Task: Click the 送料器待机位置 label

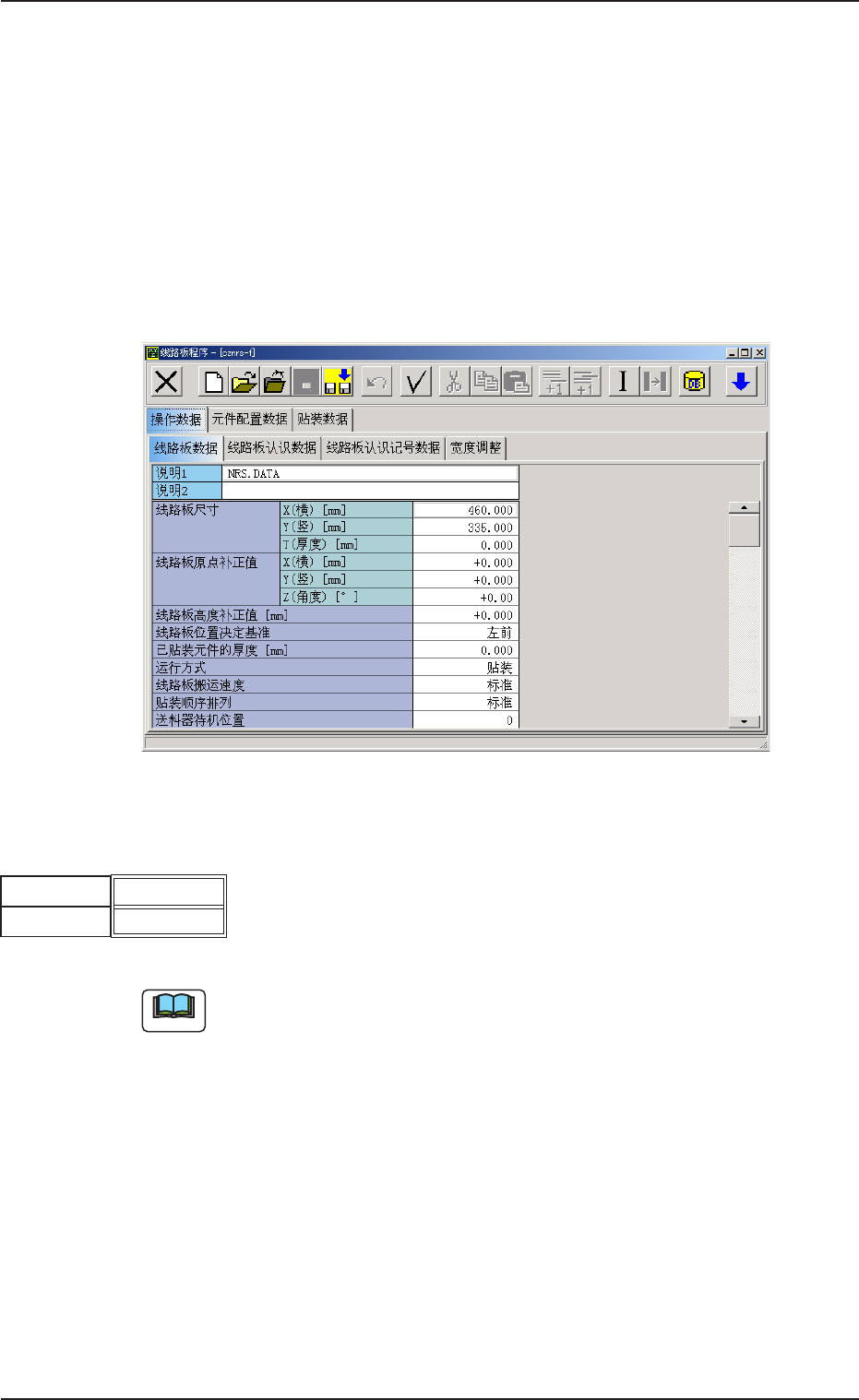Action: click(282, 720)
